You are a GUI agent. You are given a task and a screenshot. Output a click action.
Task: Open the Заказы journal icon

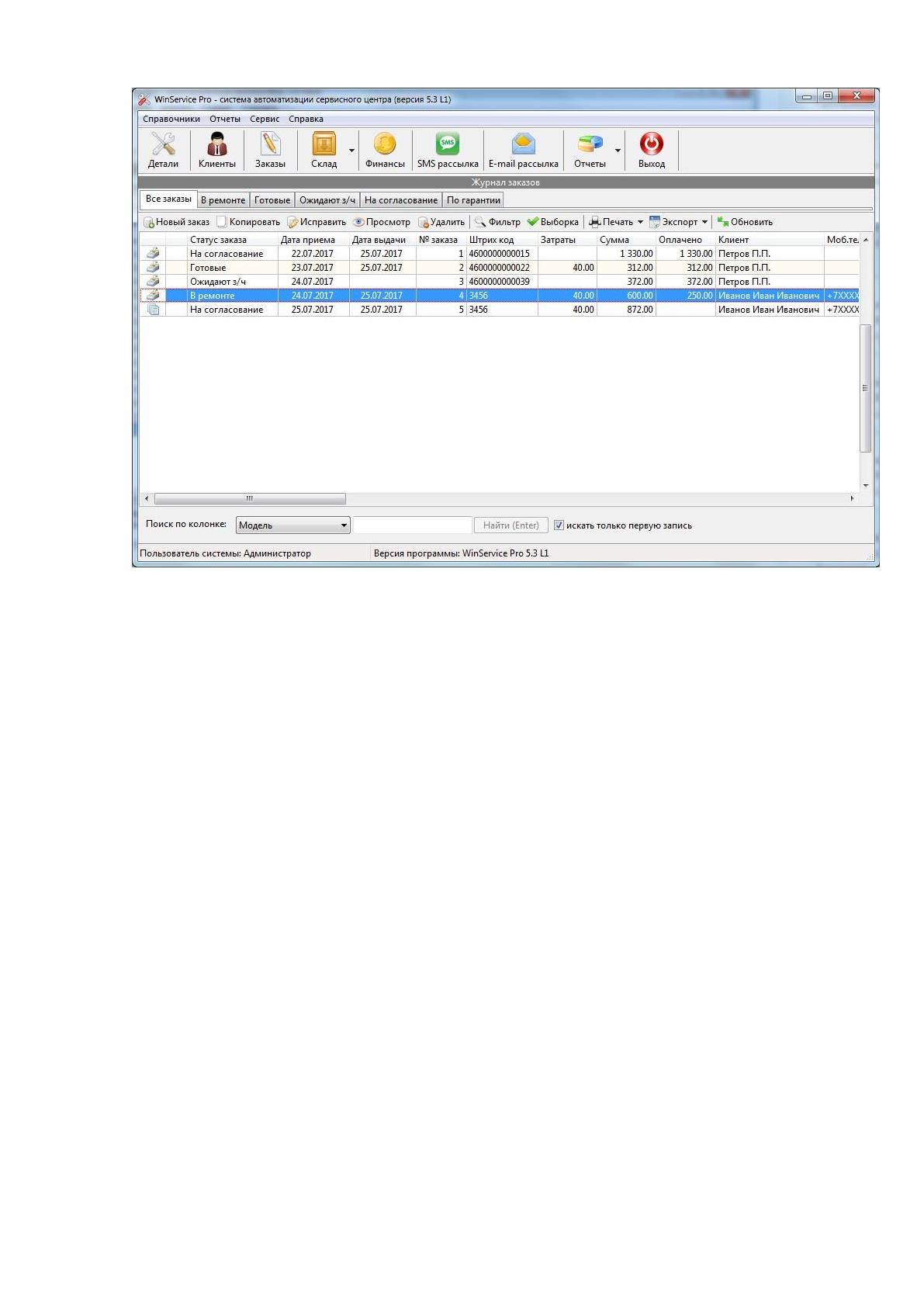[x=270, y=150]
